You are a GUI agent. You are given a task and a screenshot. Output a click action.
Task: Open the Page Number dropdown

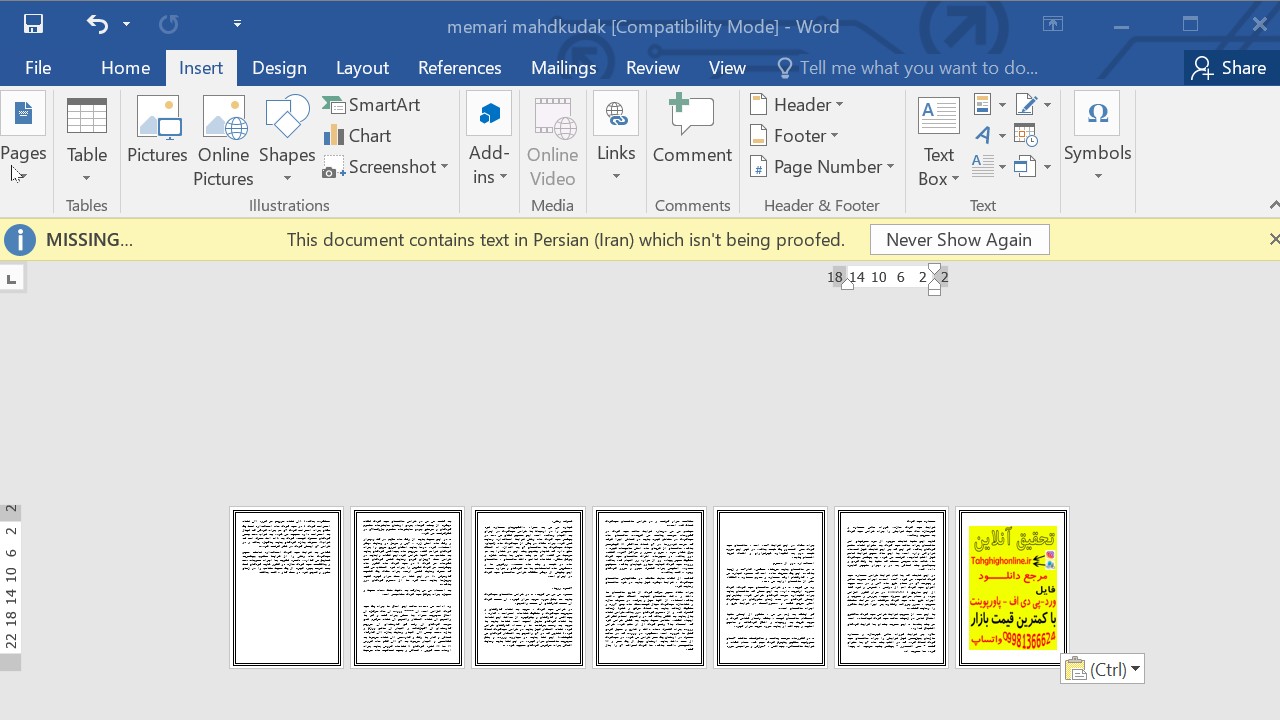pyautogui.click(x=822, y=167)
